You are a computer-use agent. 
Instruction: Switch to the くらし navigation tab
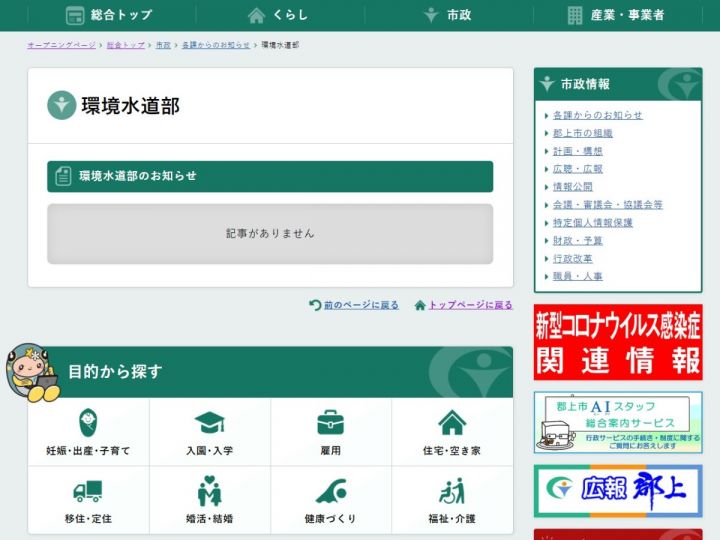coord(278,15)
